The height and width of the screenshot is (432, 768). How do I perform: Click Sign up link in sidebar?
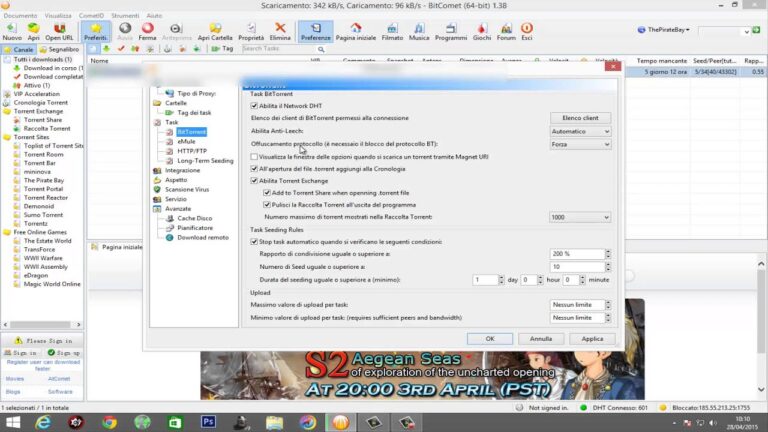[64, 353]
